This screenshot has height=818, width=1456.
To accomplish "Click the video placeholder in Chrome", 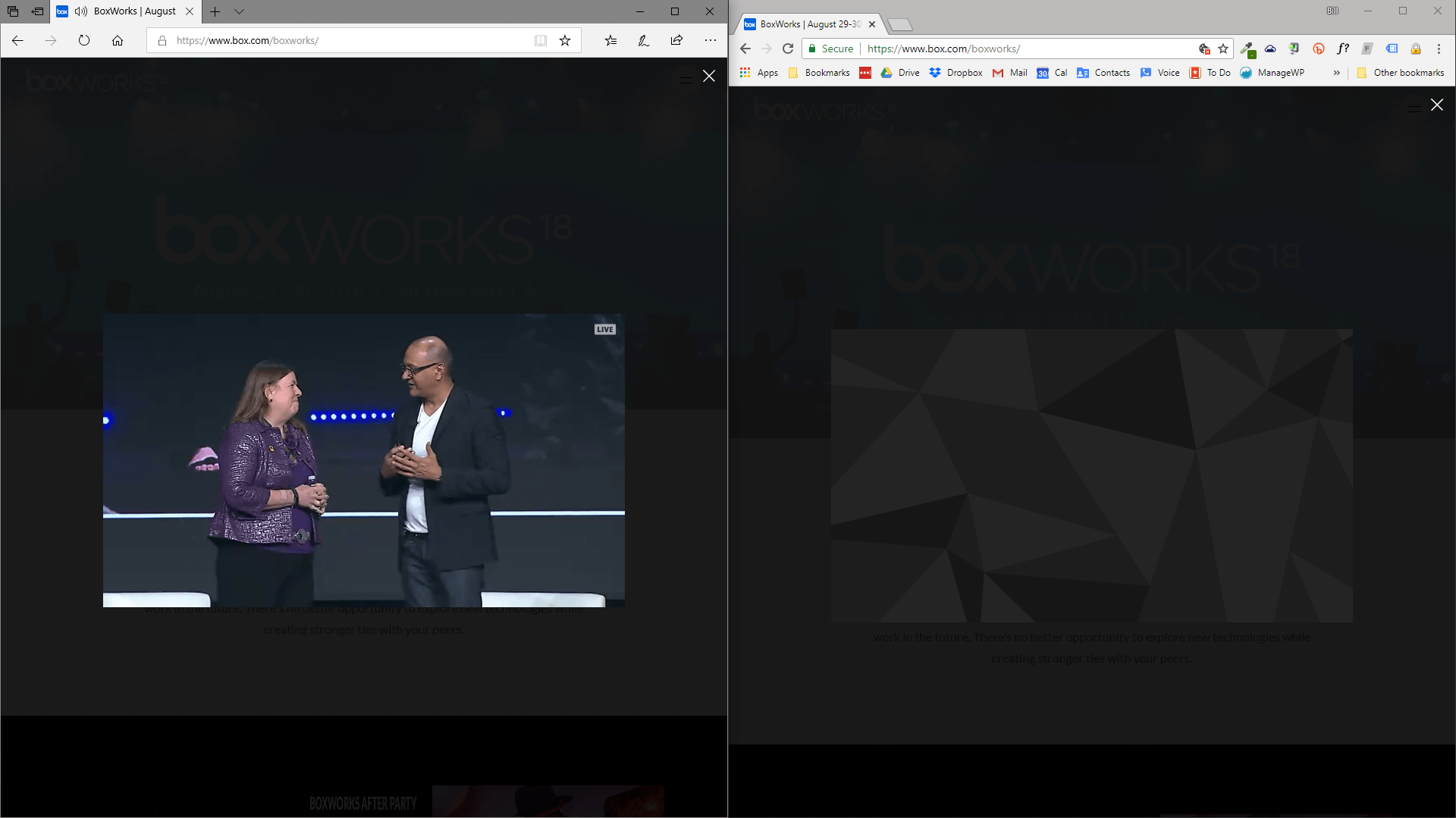I will (x=1092, y=475).
